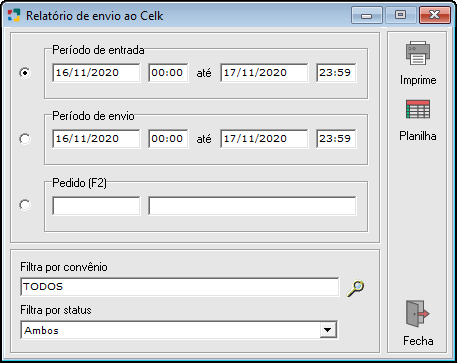Screen dimensions: 457x363
Task: Click the Filtra por convênio TODOS field
Action: pyautogui.click(x=180, y=287)
